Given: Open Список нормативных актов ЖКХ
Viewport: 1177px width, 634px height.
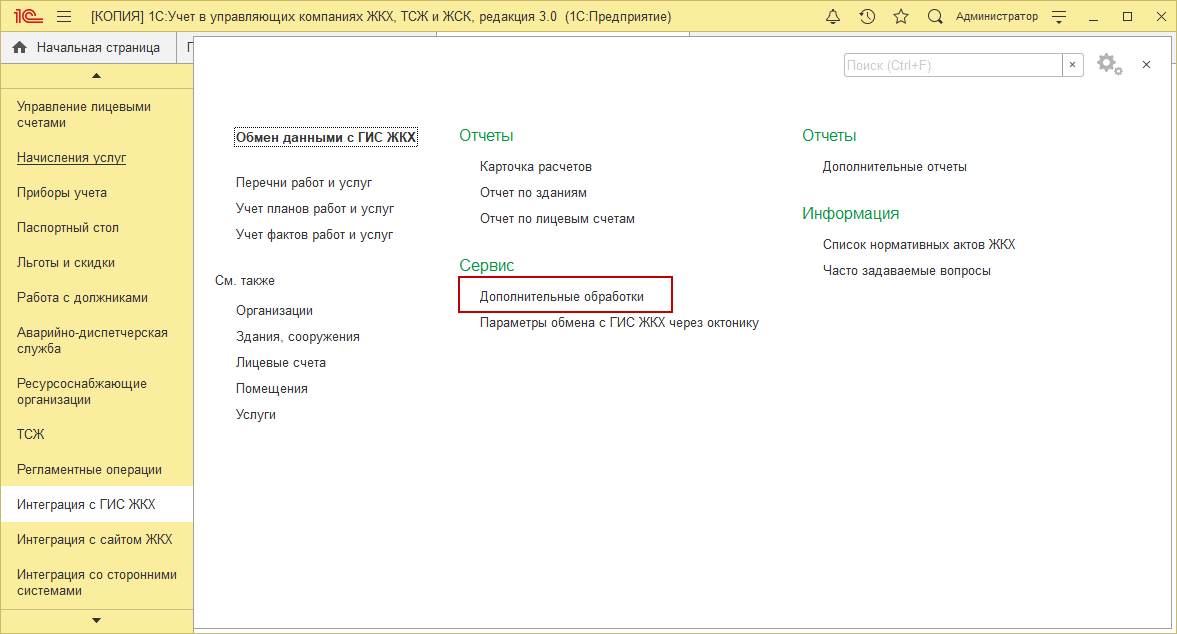Looking at the screenshot, I should pyautogui.click(x=919, y=245).
